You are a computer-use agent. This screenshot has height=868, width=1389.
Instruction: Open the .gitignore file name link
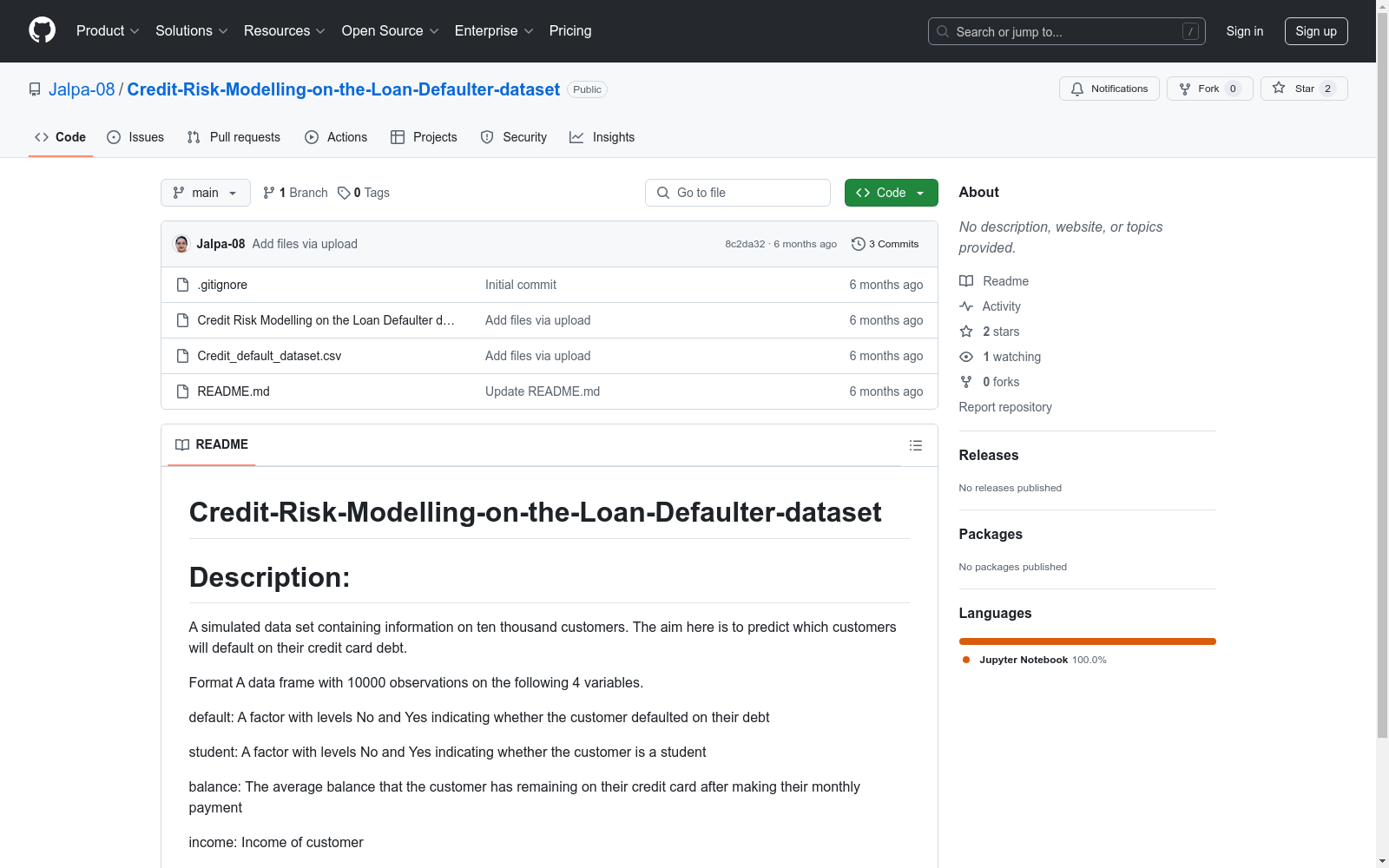click(222, 285)
